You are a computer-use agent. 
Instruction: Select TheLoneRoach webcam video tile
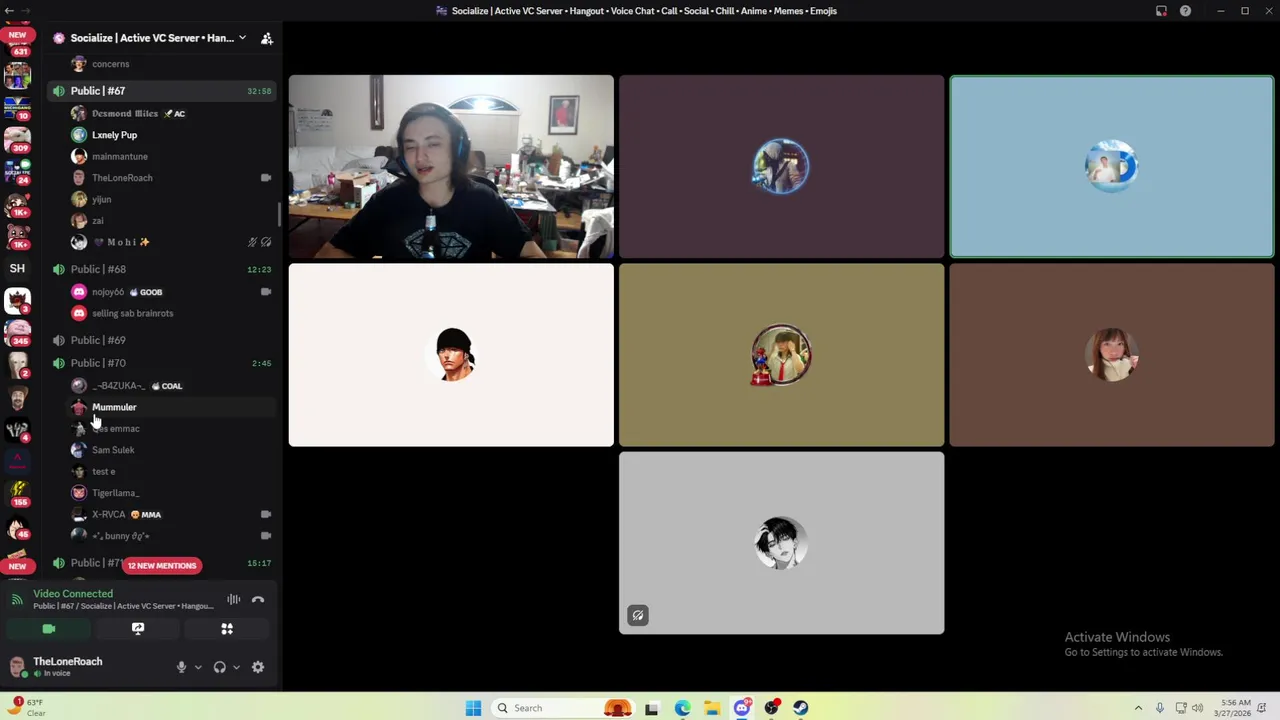click(x=451, y=167)
